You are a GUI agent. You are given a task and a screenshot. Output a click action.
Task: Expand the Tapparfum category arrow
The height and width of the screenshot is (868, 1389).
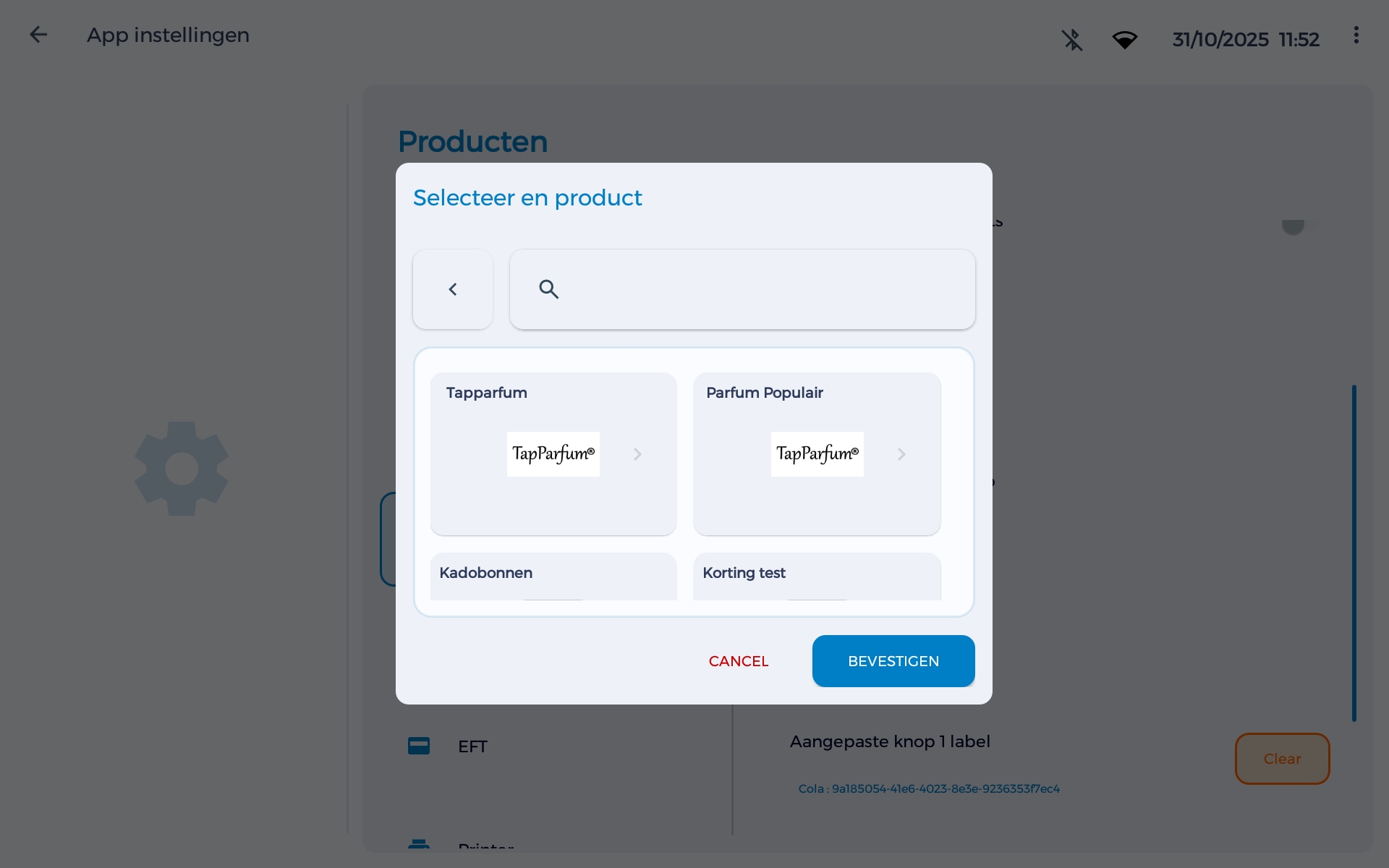tap(637, 454)
